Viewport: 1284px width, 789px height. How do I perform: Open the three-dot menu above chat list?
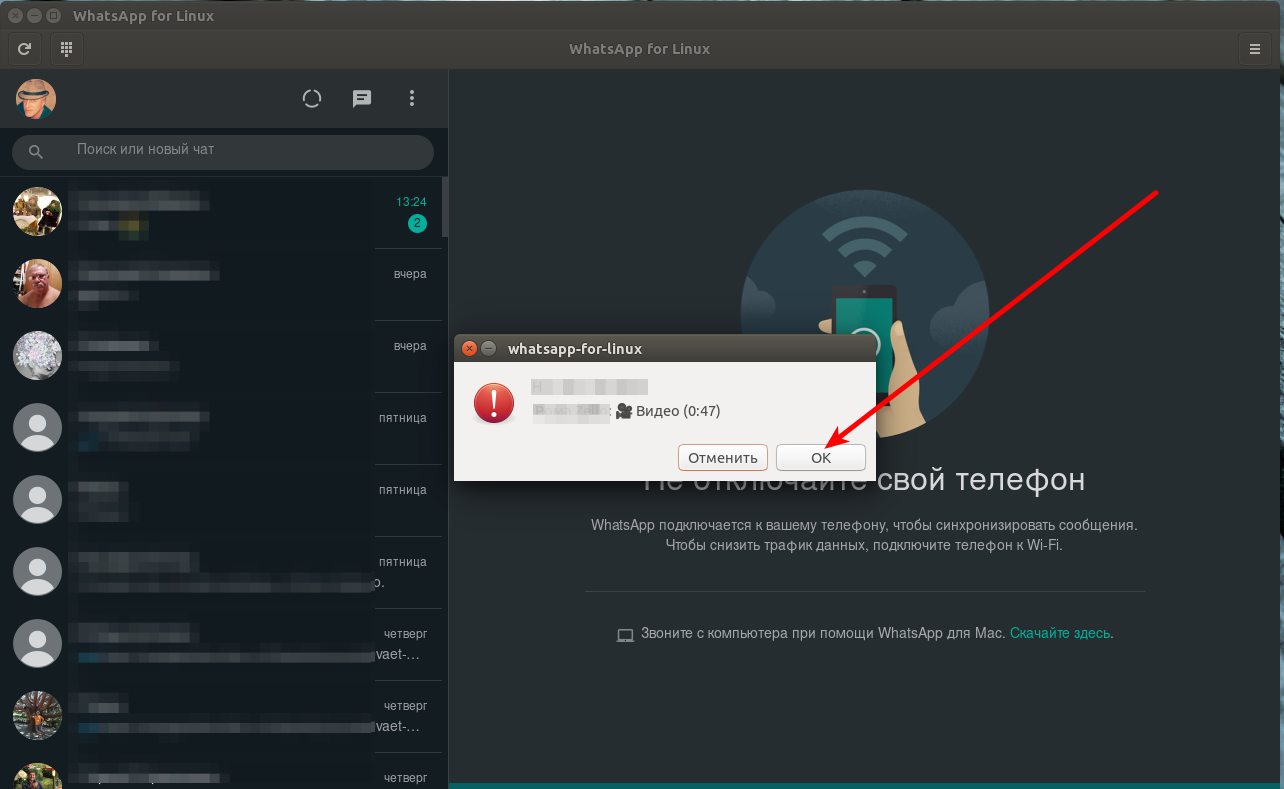[412, 99]
